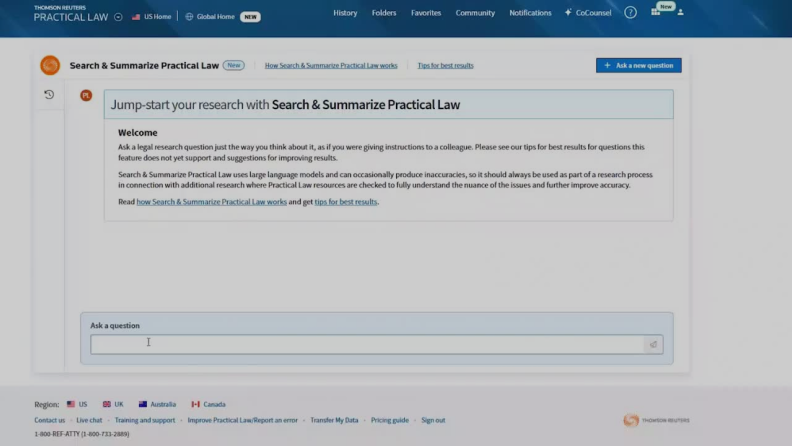Screen dimensions: 792x446
Task: Select the UK region in footer
Action: (113, 404)
